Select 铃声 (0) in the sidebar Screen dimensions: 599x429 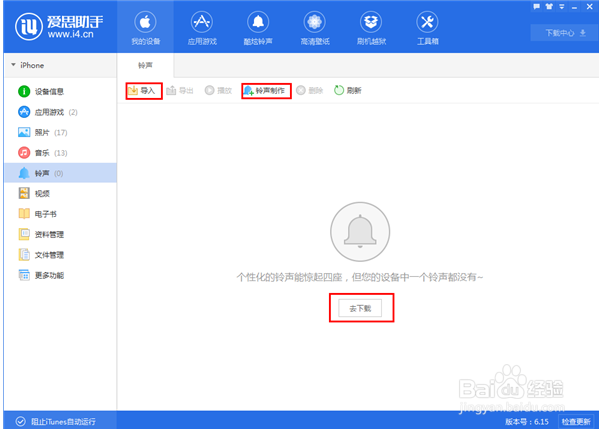click(60, 173)
